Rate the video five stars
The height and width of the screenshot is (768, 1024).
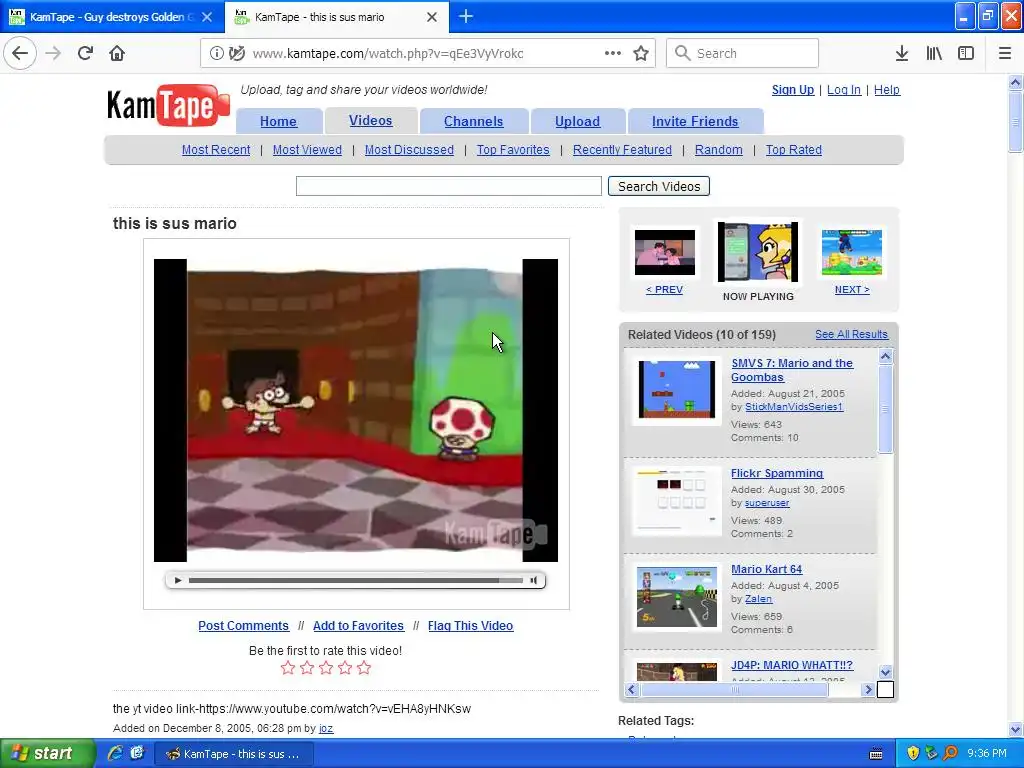coord(364,667)
